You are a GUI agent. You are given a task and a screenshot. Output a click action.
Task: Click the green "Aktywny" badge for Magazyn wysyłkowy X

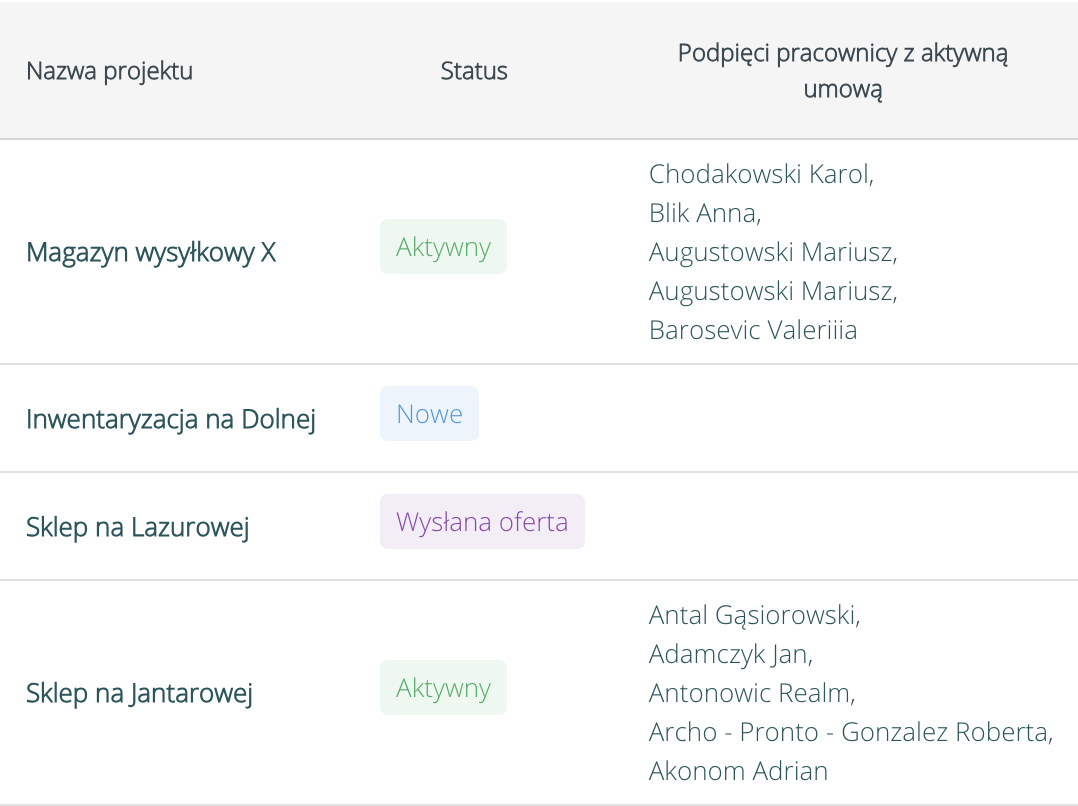(x=443, y=246)
